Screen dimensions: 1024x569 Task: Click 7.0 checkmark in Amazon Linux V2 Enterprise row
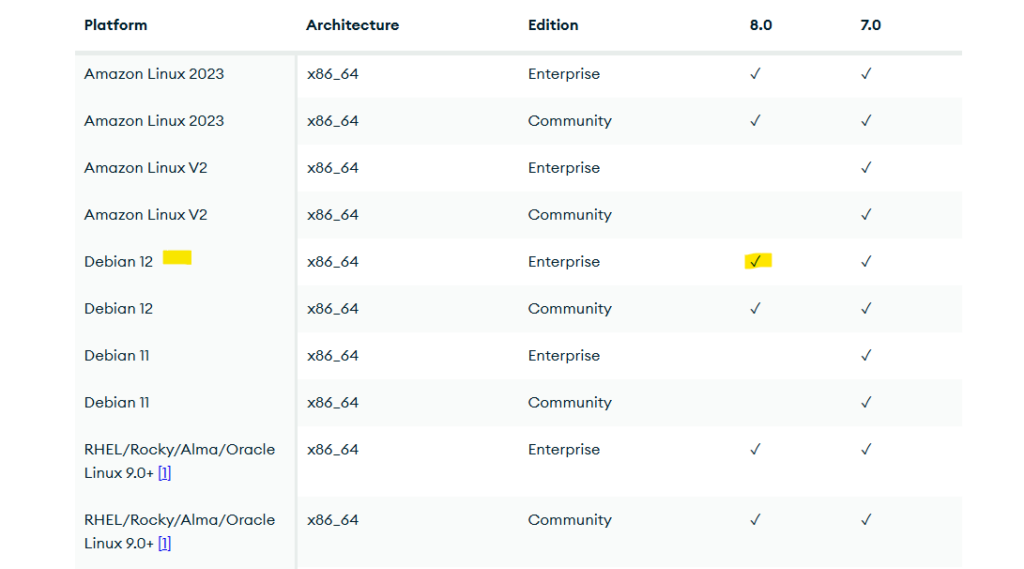pos(866,167)
